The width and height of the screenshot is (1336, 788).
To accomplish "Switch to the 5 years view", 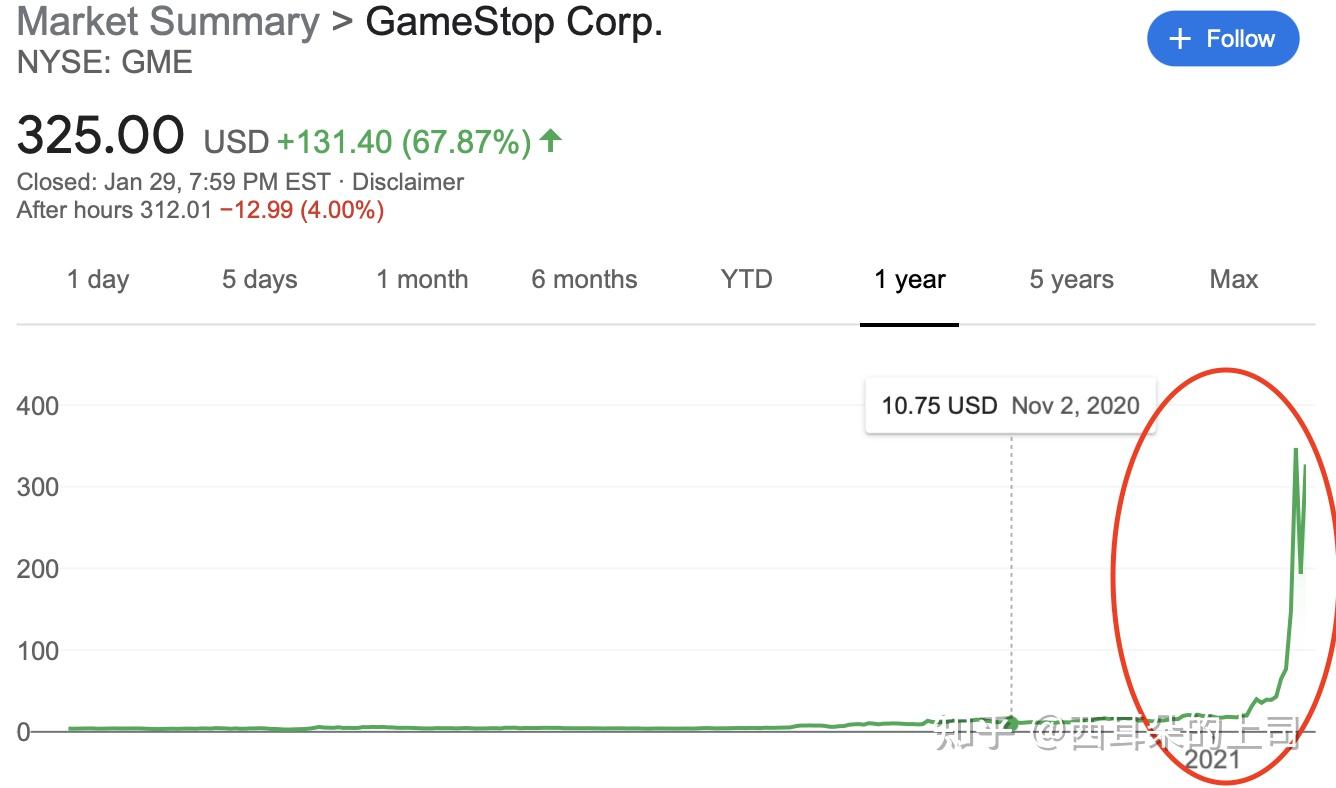I will 1070,280.
